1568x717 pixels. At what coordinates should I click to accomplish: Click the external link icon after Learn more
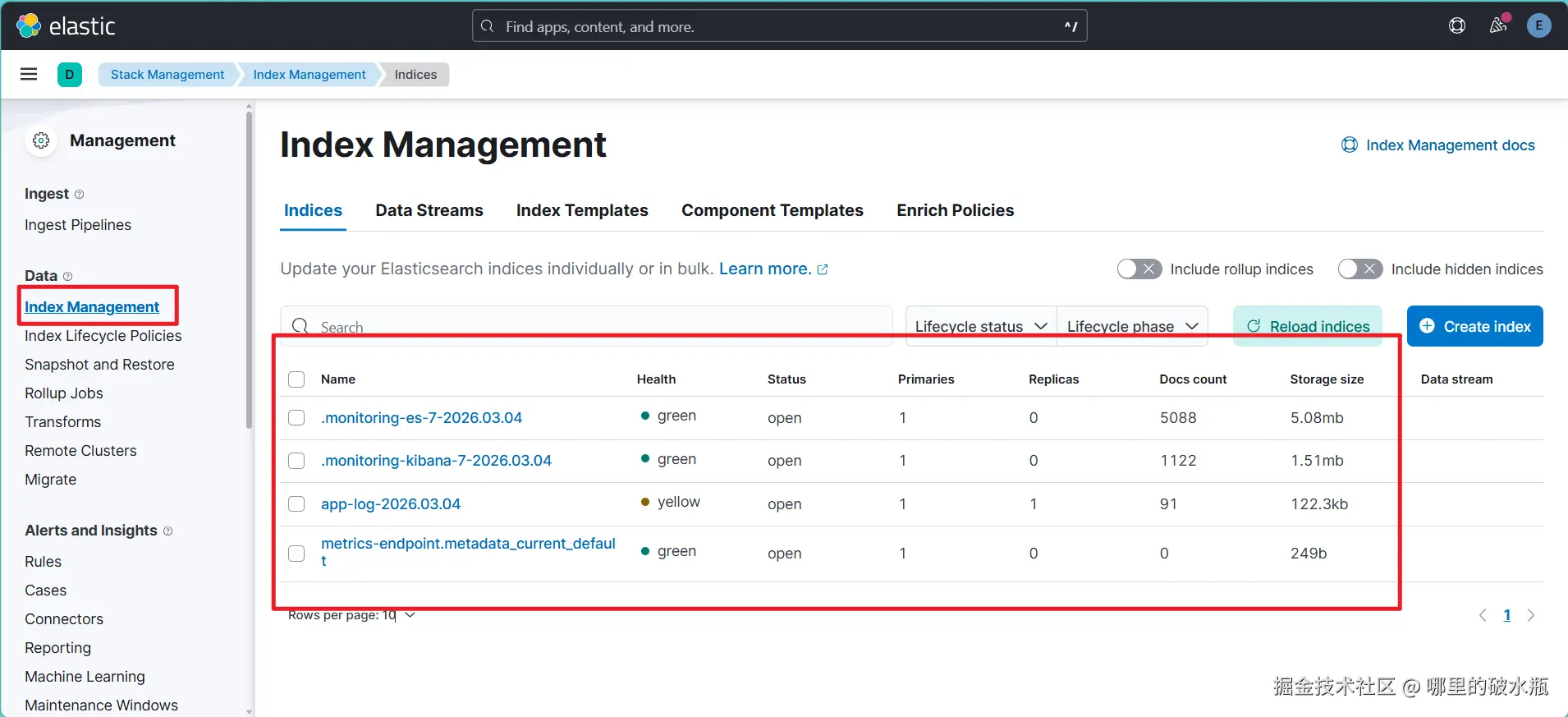[x=823, y=269]
